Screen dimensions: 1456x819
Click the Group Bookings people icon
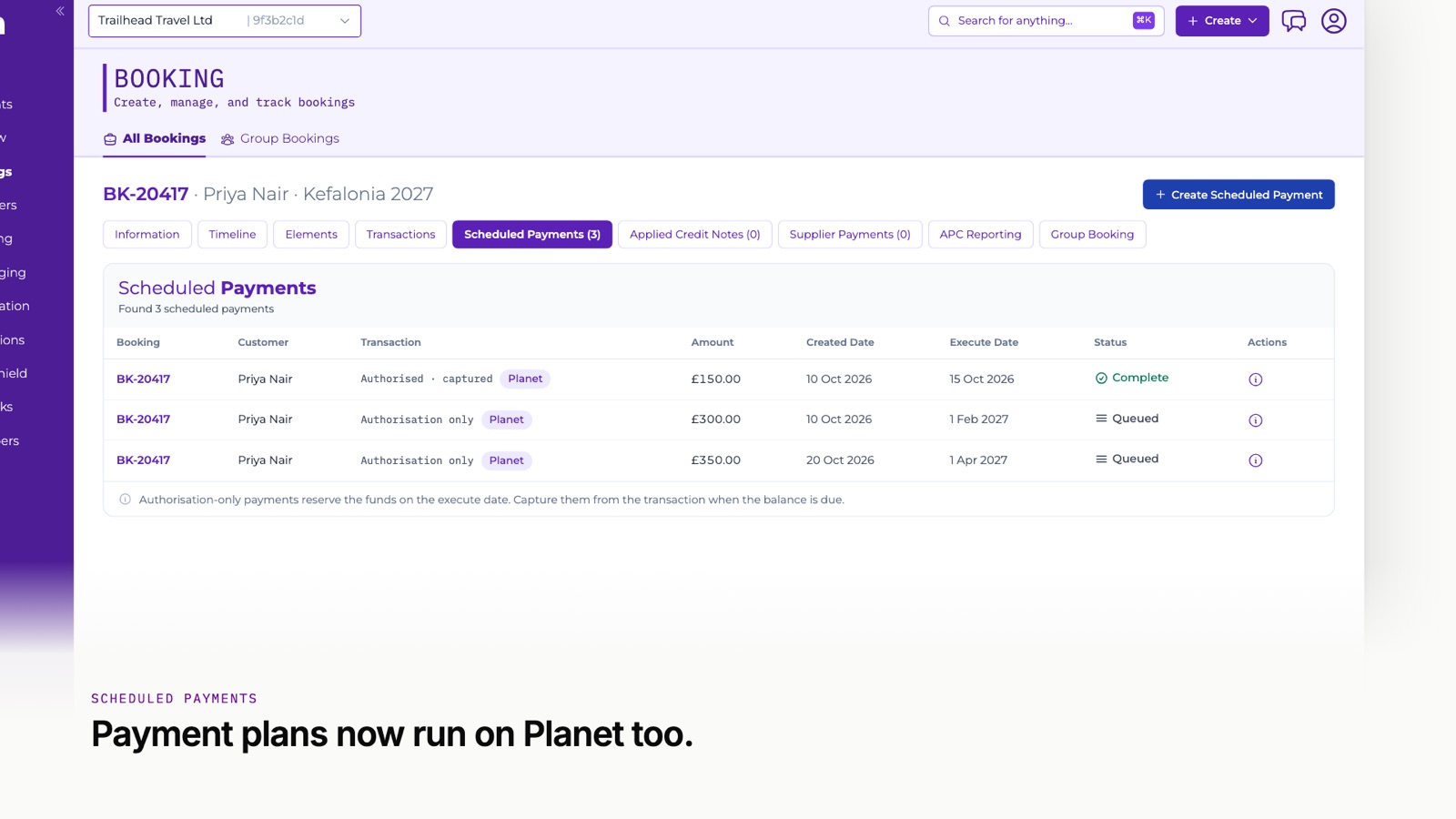(x=227, y=139)
